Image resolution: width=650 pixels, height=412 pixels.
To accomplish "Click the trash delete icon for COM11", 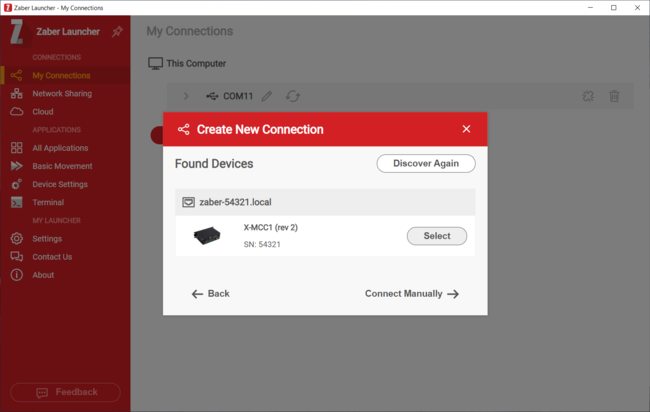I will point(614,96).
